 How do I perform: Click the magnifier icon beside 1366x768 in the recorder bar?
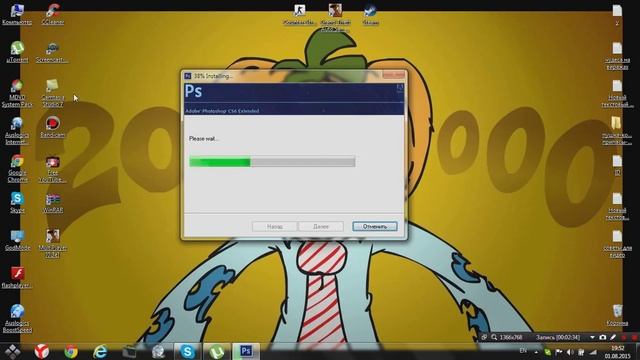click(494, 337)
